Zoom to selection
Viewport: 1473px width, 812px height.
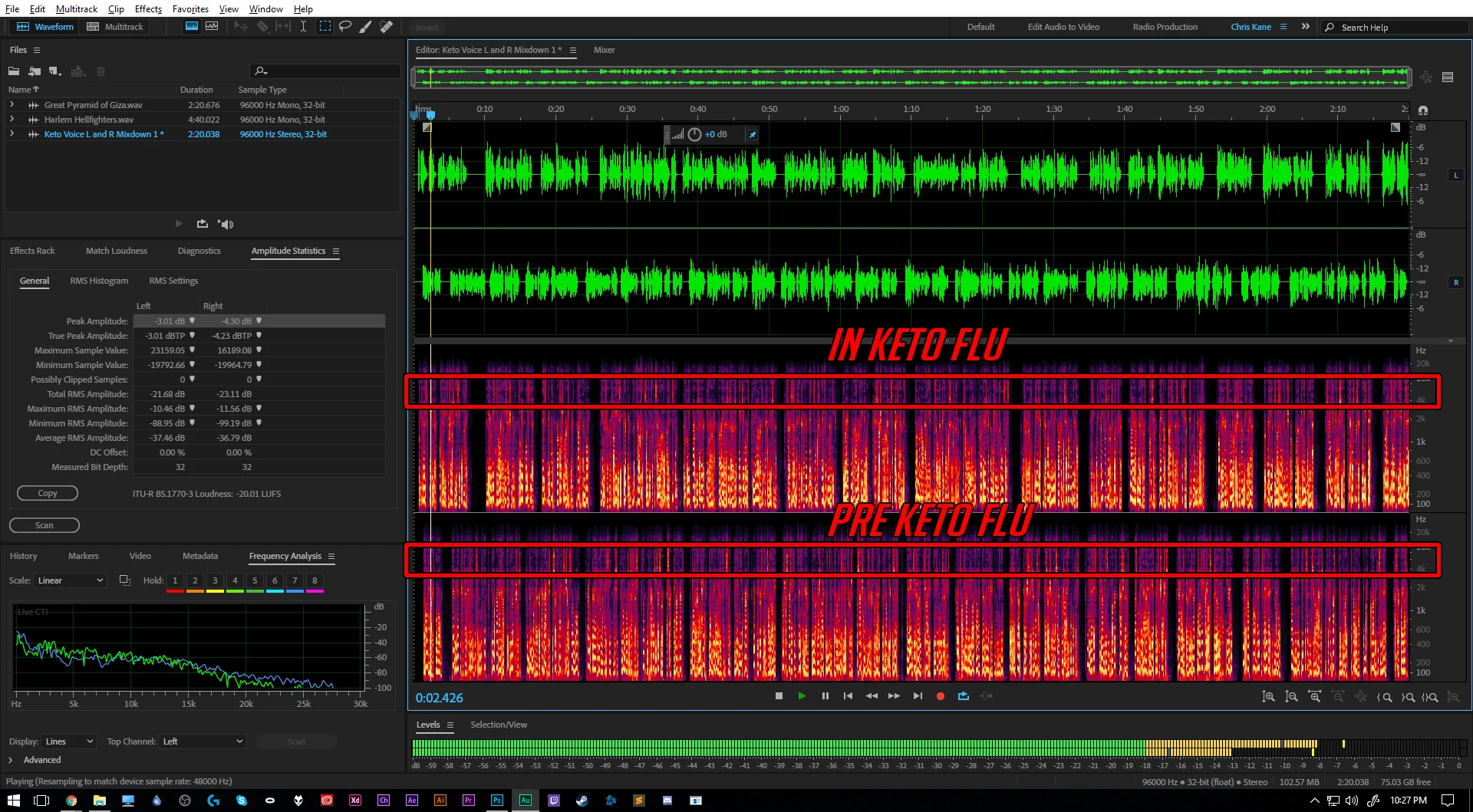click(1430, 697)
